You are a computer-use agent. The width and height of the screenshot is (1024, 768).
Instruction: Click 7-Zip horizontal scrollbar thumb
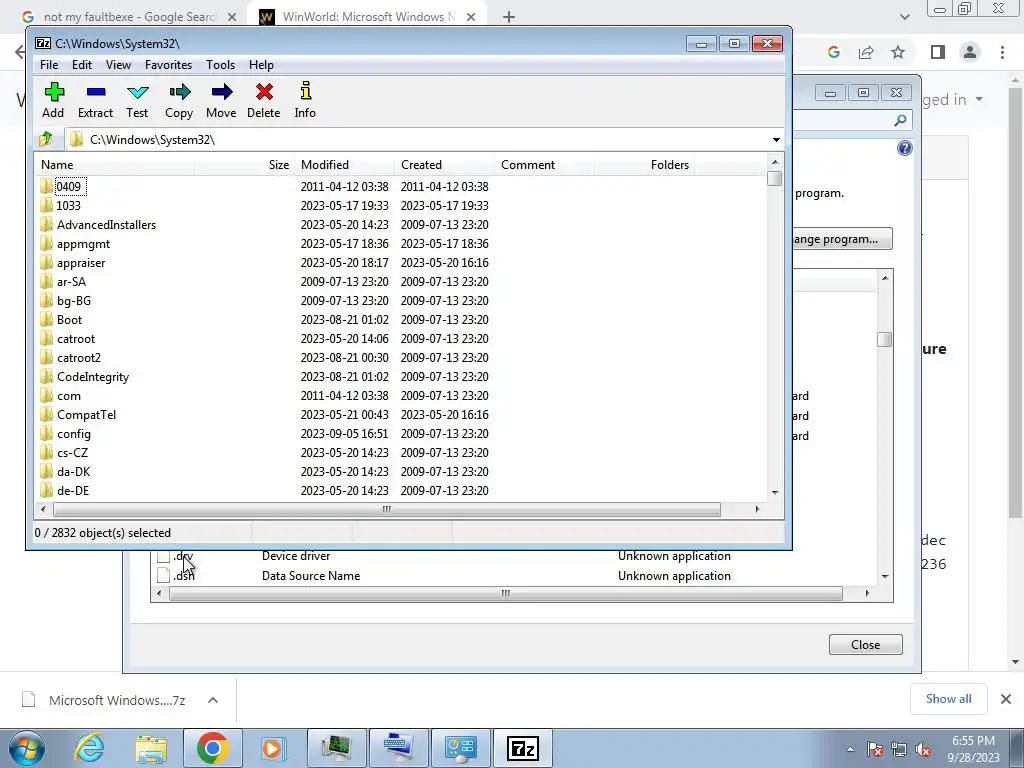pos(387,509)
